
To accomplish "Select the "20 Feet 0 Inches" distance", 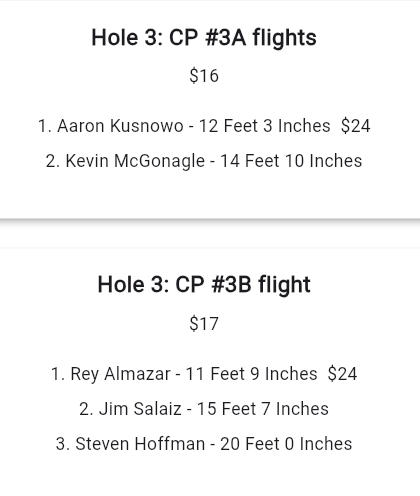I will tap(286, 444).
